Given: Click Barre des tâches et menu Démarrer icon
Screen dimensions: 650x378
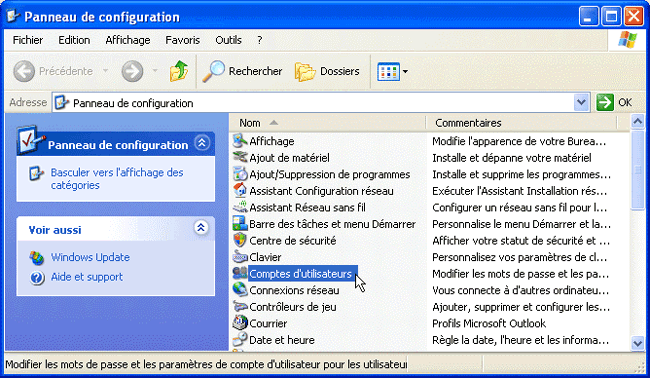Looking at the screenshot, I should click(240, 224).
